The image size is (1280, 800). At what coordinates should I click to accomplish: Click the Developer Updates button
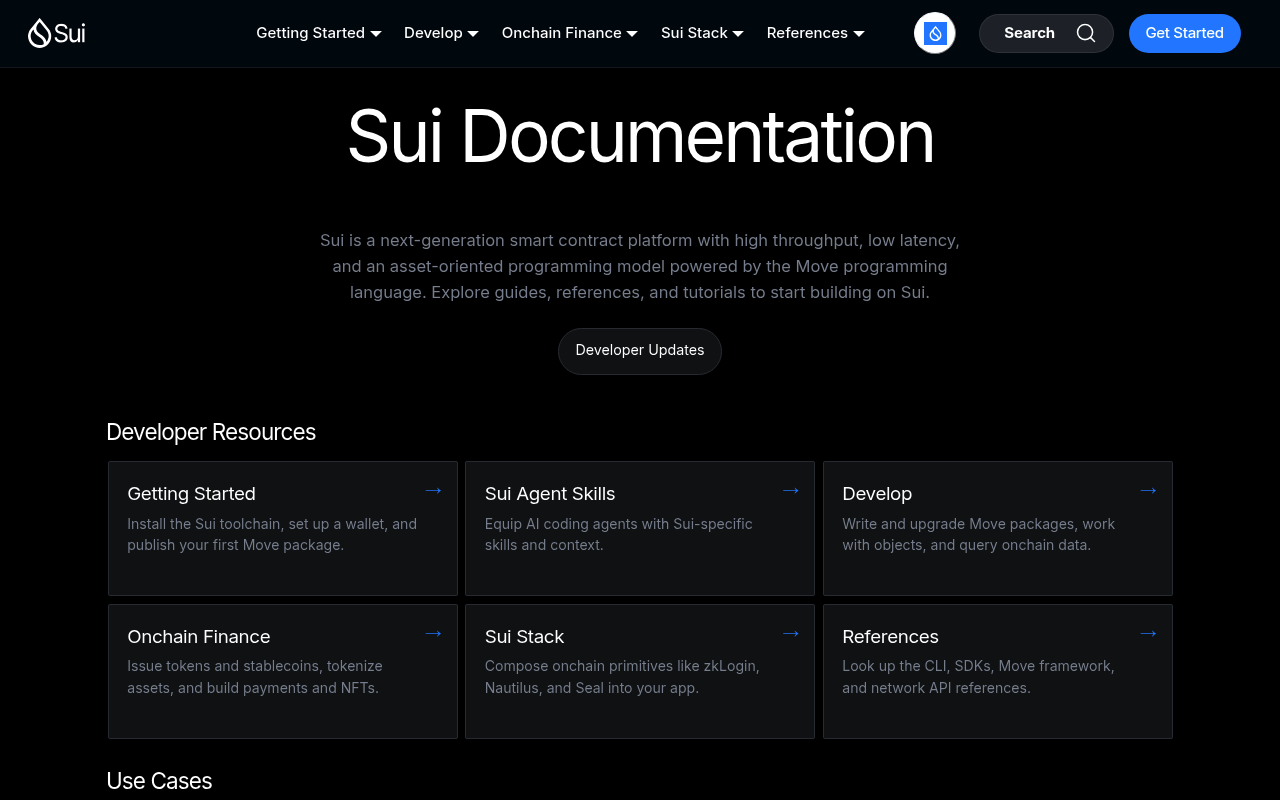click(640, 351)
